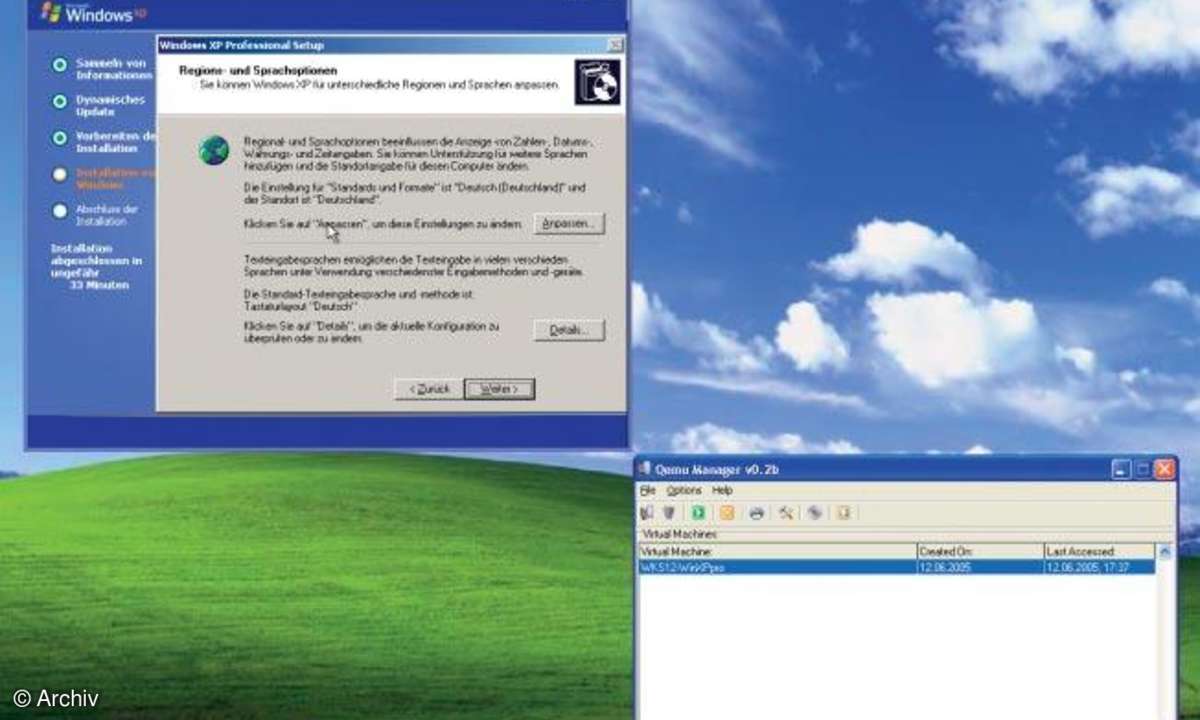The image size is (1200, 720).
Task: Select 'Vorbereiten der Installation' setup step radio
Action: 60,137
